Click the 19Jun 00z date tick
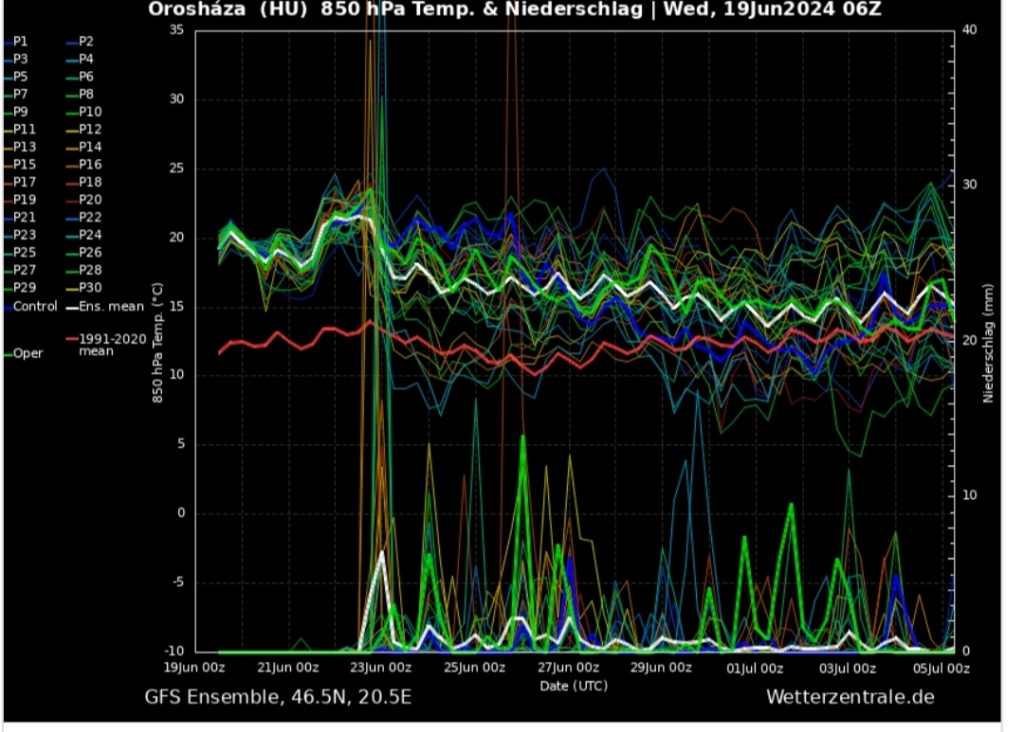 pyautogui.click(x=196, y=668)
